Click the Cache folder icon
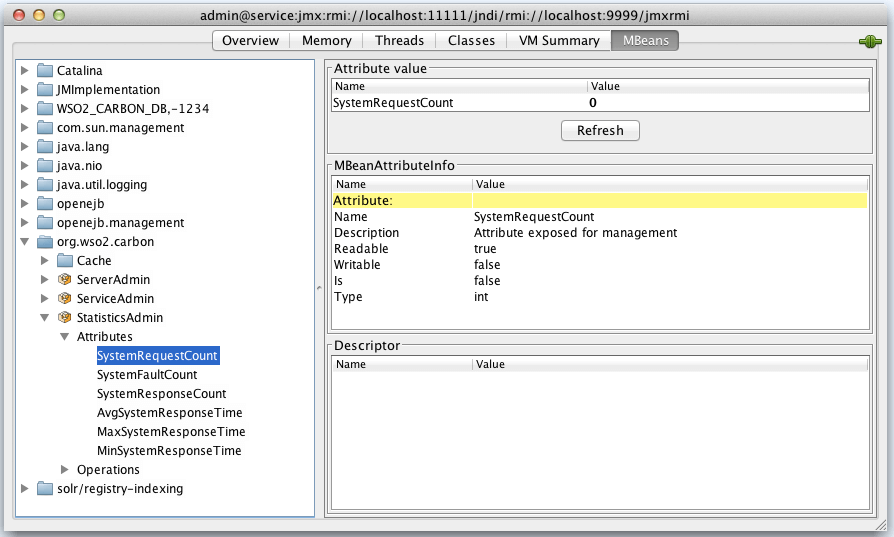Image resolution: width=894 pixels, height=537 pixels. [65, 261]
